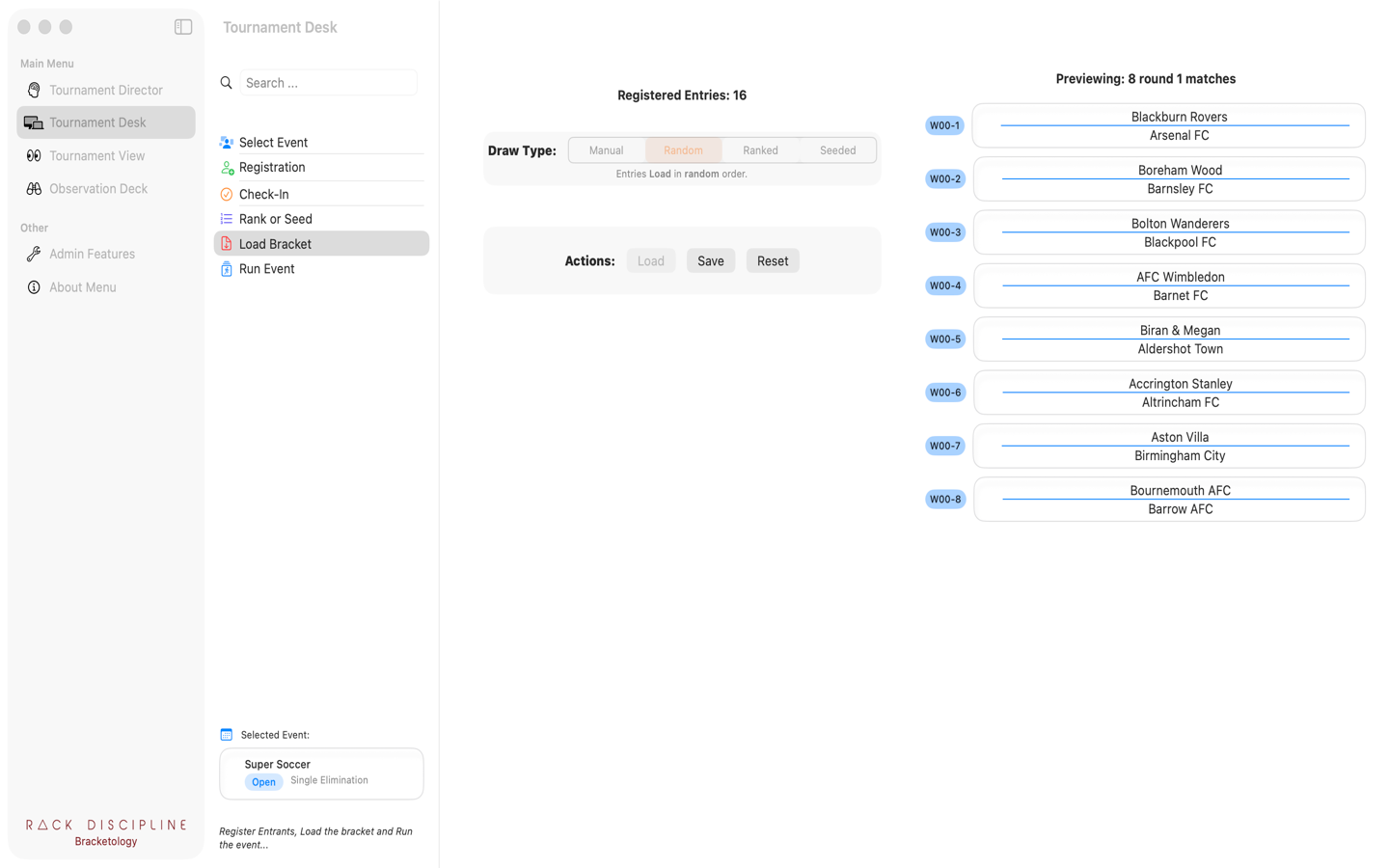This screenshot has width=1389, height=868.
Task: Click the Tournament Desk computer icon
Action: click(x=34, y=122)
